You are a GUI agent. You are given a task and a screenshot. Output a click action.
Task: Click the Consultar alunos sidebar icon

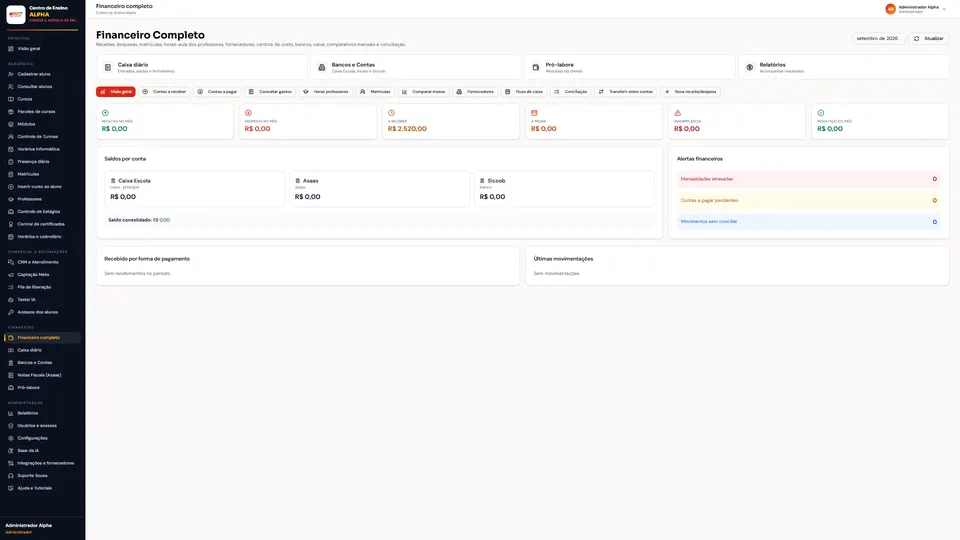10,86
